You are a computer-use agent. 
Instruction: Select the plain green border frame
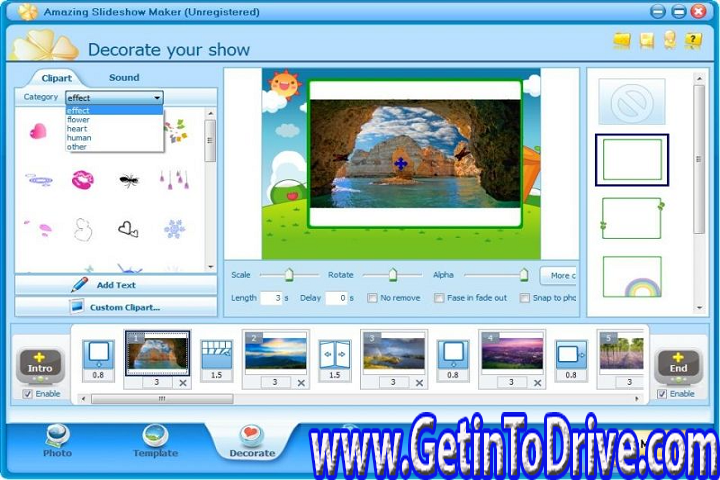point(632,160)
